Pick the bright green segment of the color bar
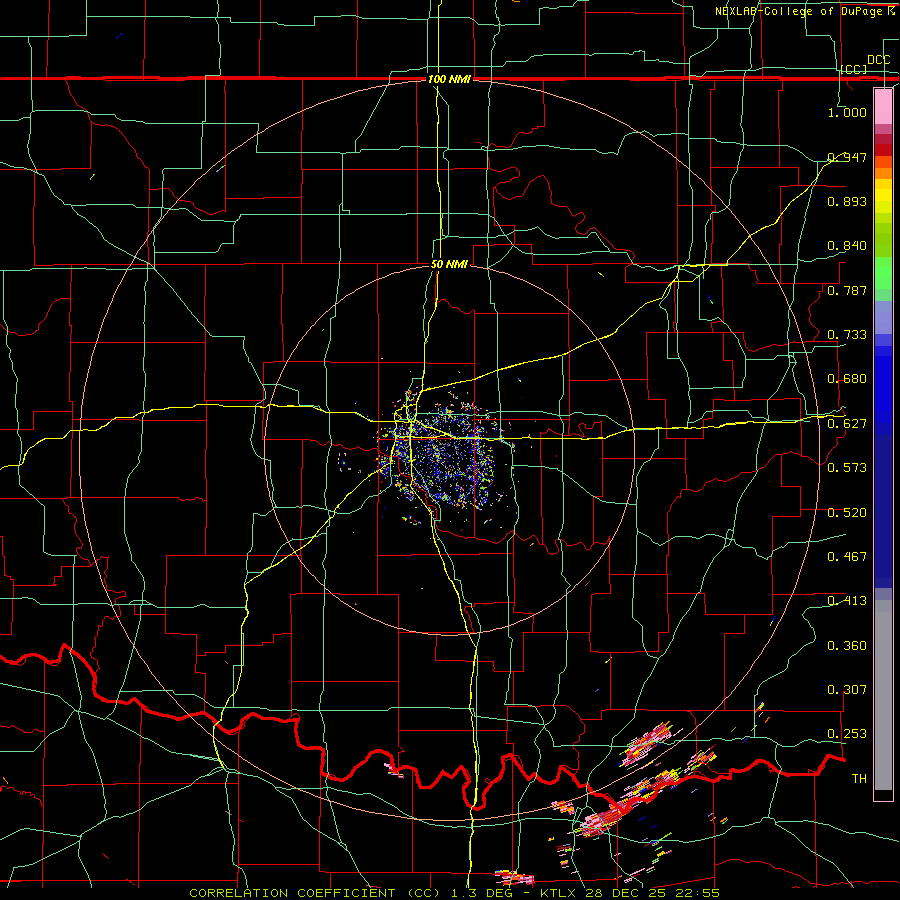 [883, 273]
